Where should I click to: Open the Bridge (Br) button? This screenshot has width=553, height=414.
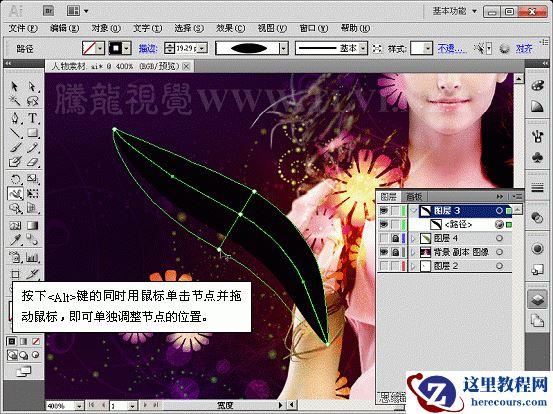point(48,11)
